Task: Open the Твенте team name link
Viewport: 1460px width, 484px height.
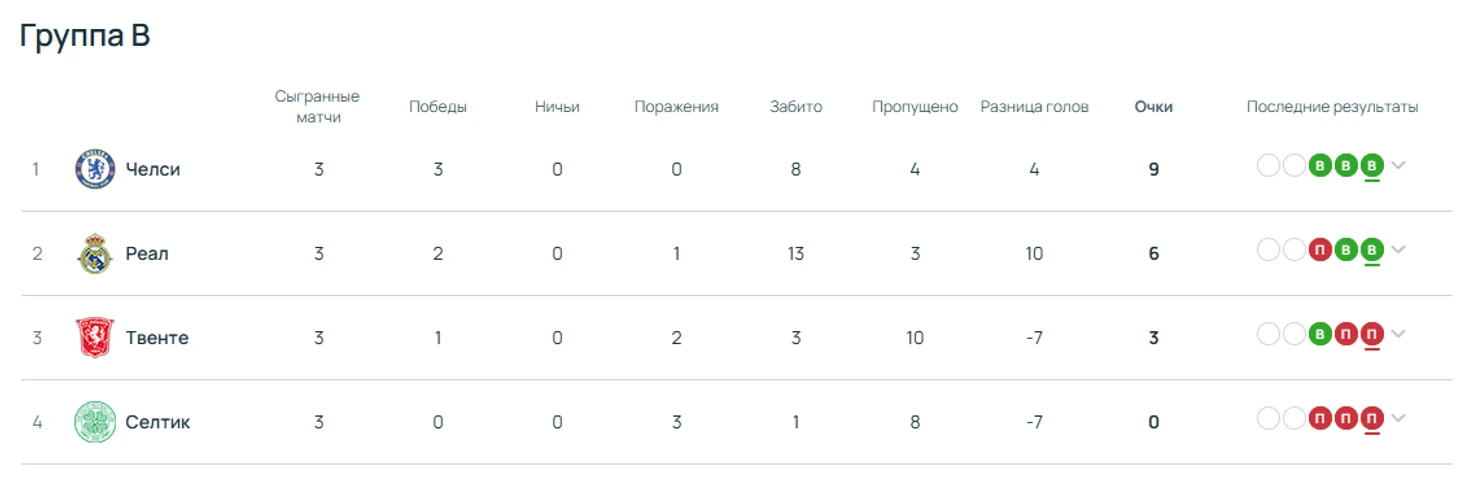Action: click(157, 338)
